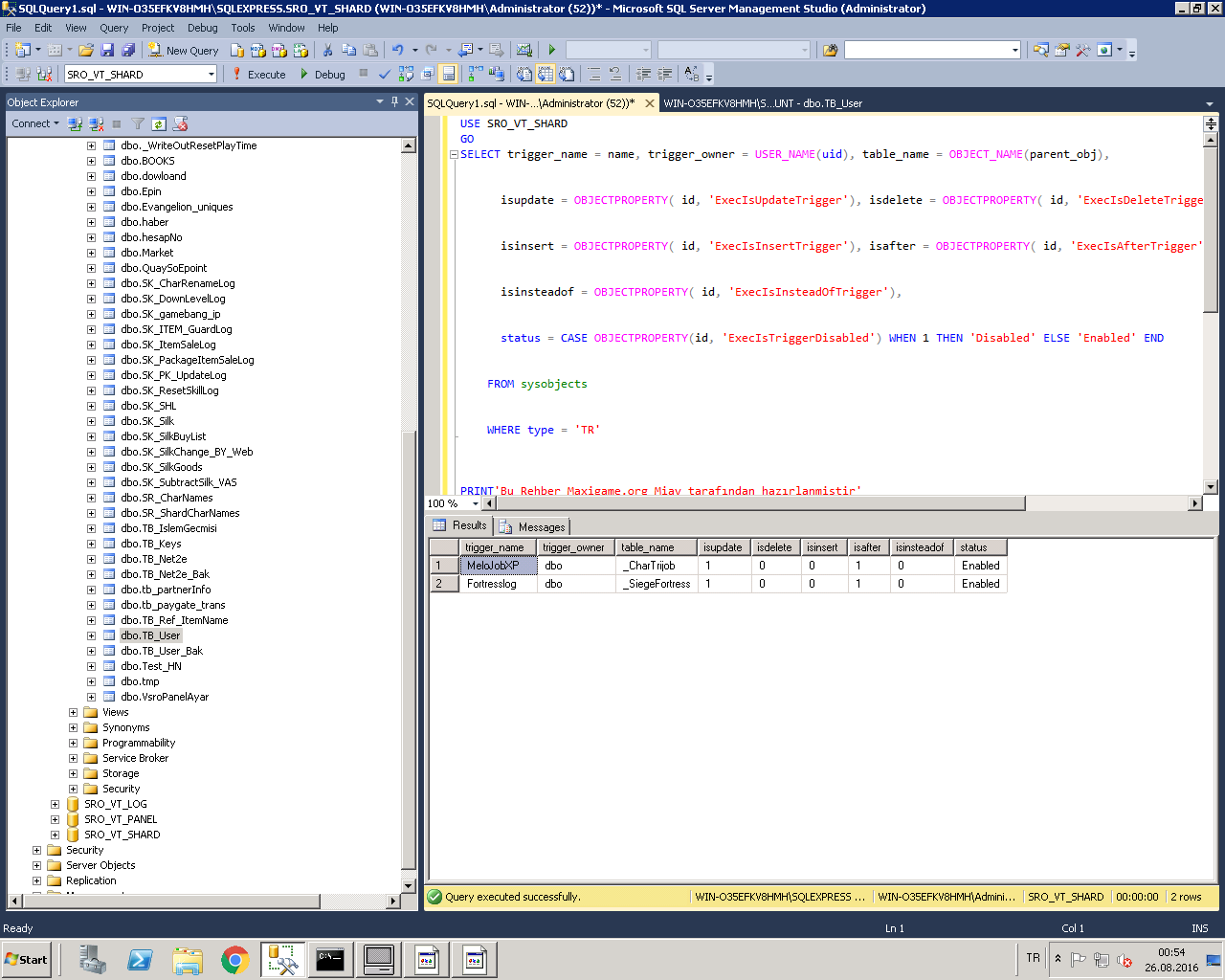Open the SRO_VT_SHARD database dropdown

tap(211, 74)
